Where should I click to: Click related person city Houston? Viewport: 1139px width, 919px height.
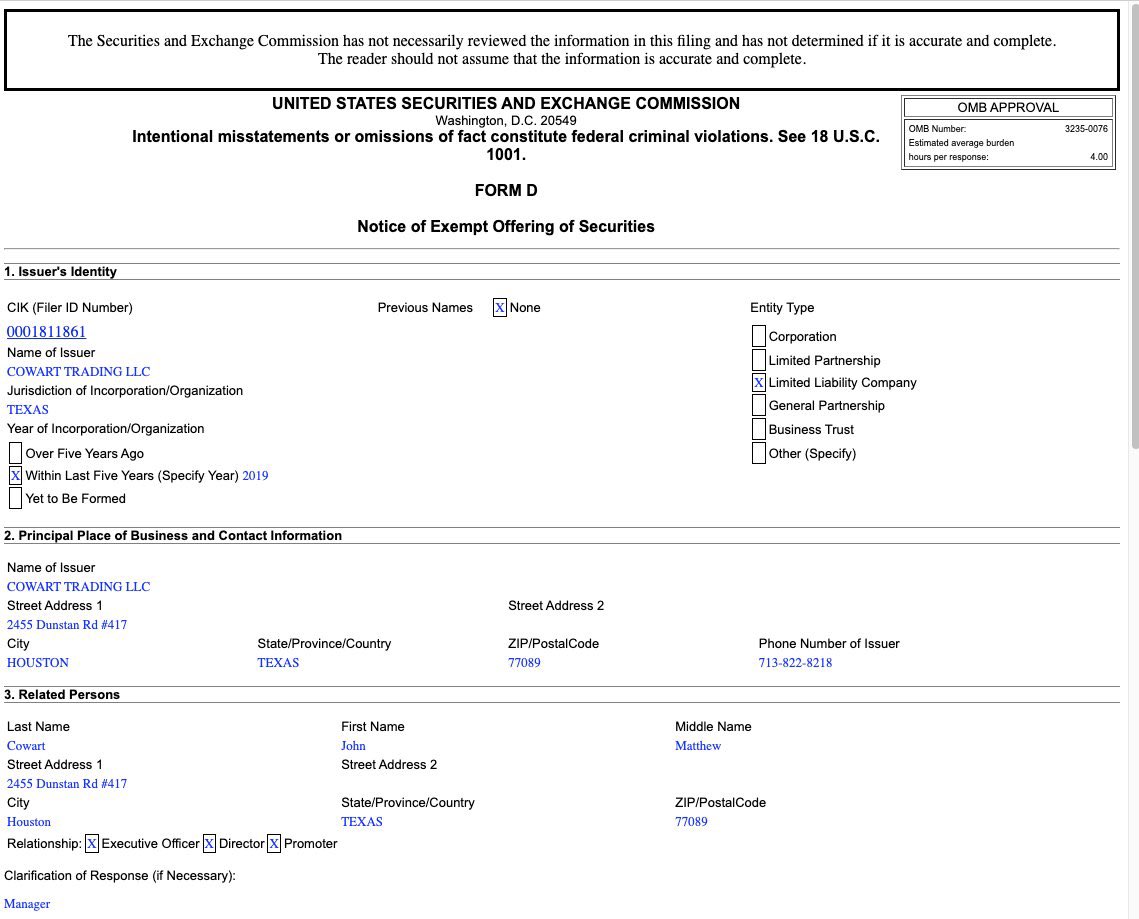(29, 822)
